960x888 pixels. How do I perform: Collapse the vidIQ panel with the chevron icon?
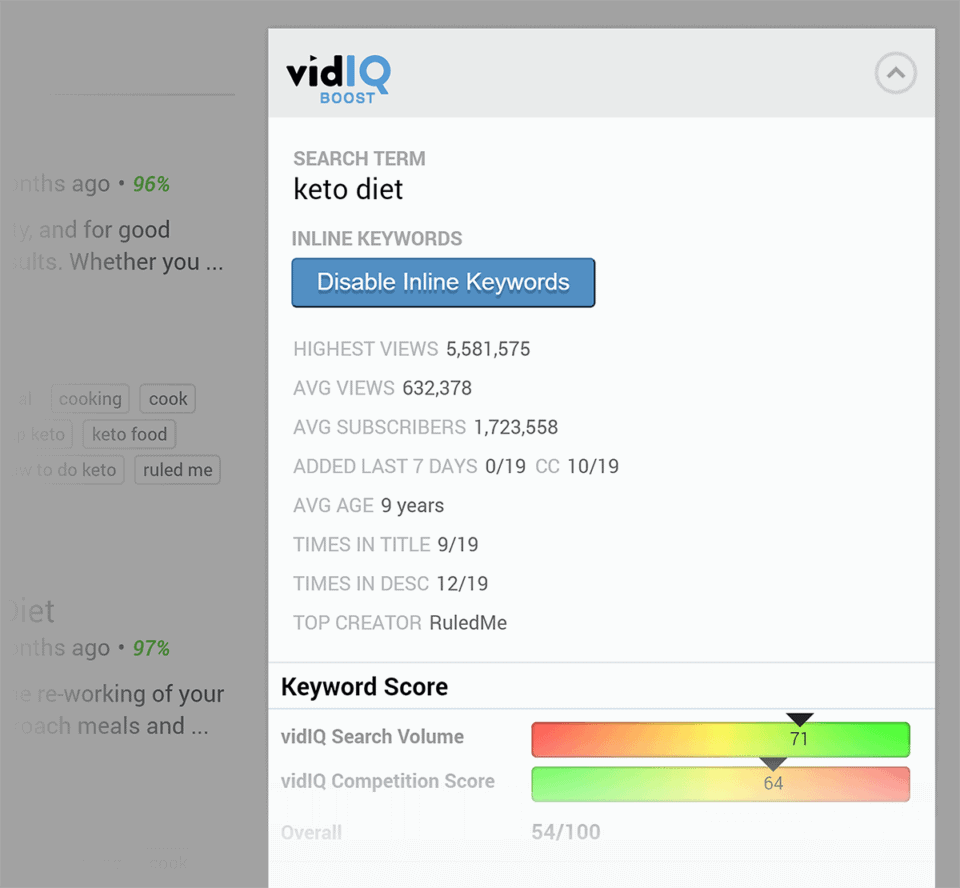[895, 73]
